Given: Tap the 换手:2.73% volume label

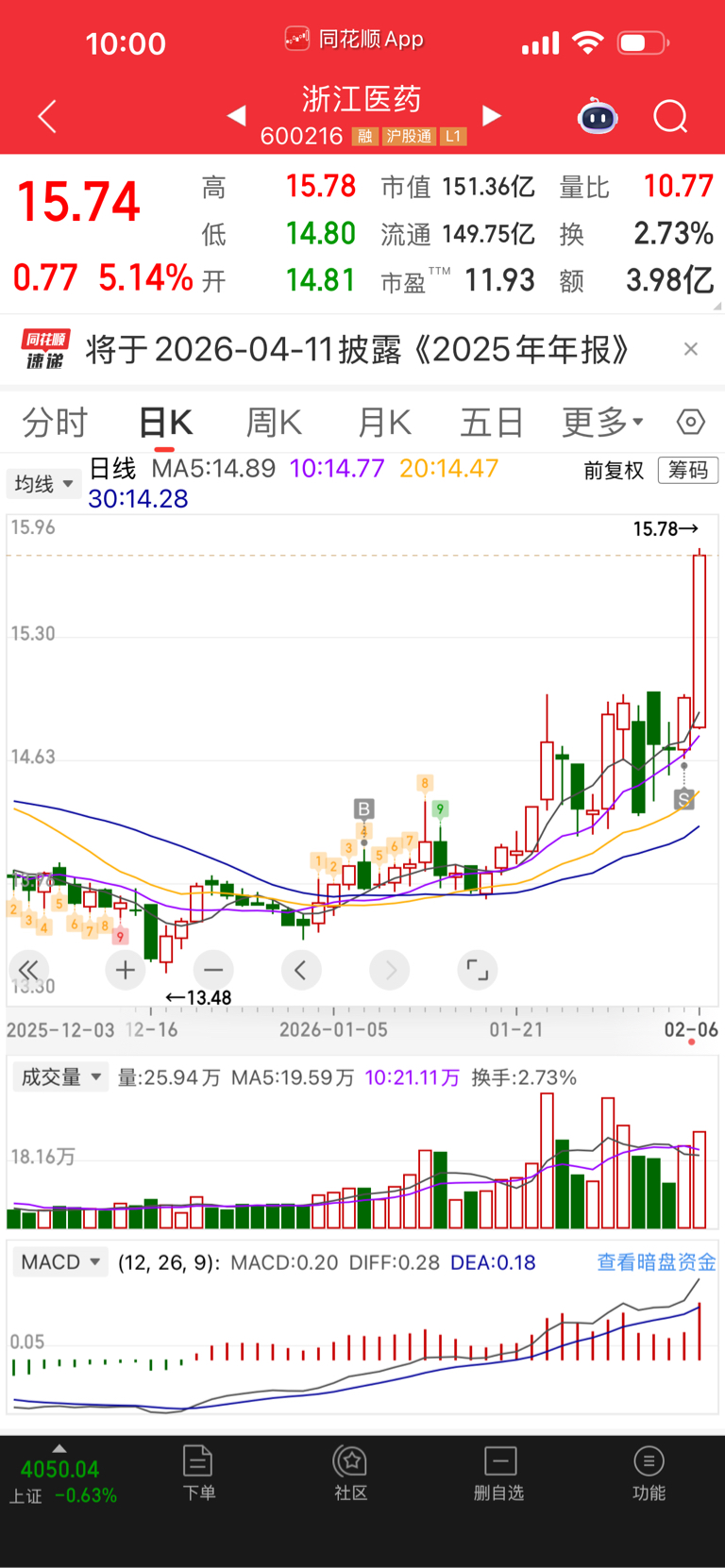Looking at the screenshot, I should point(524,1077).
